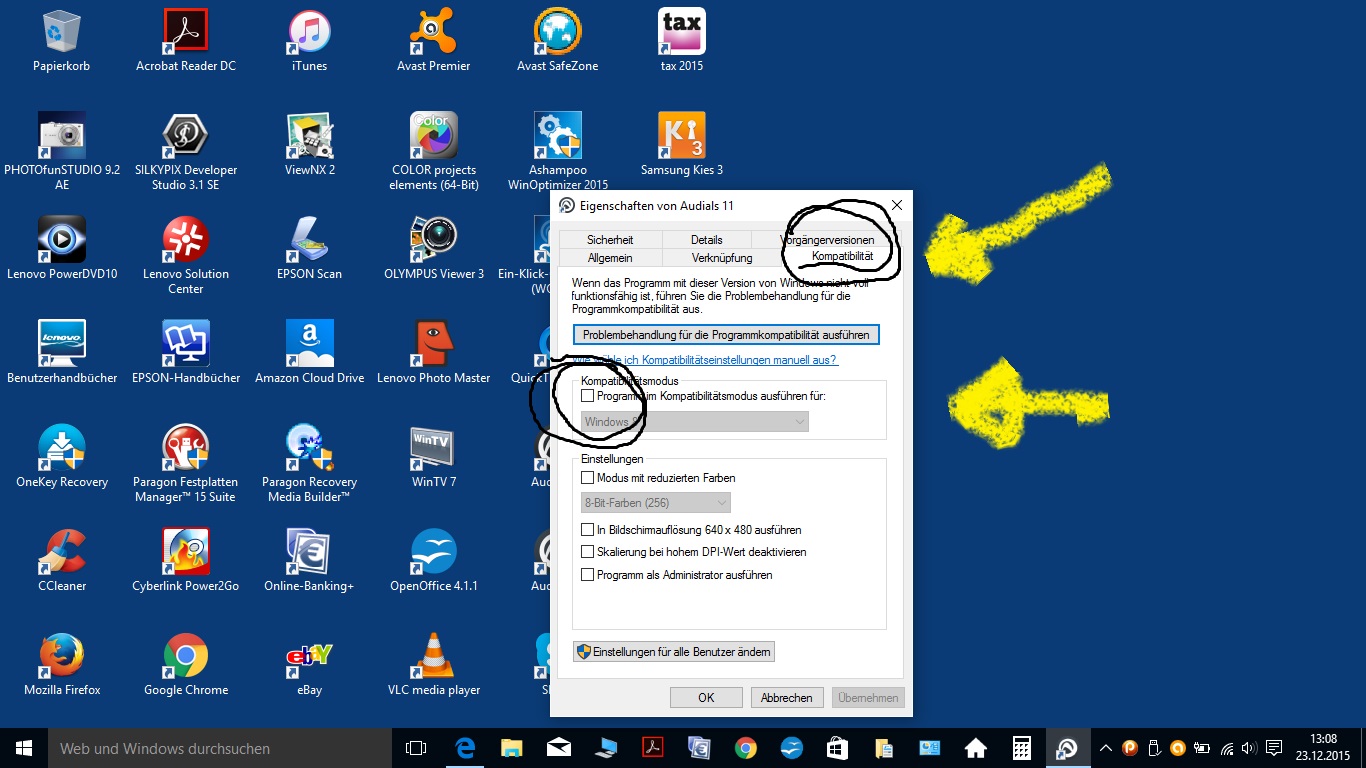Select Ashampoo WinOptimizer 2015 icon

(x=557, y=151)
